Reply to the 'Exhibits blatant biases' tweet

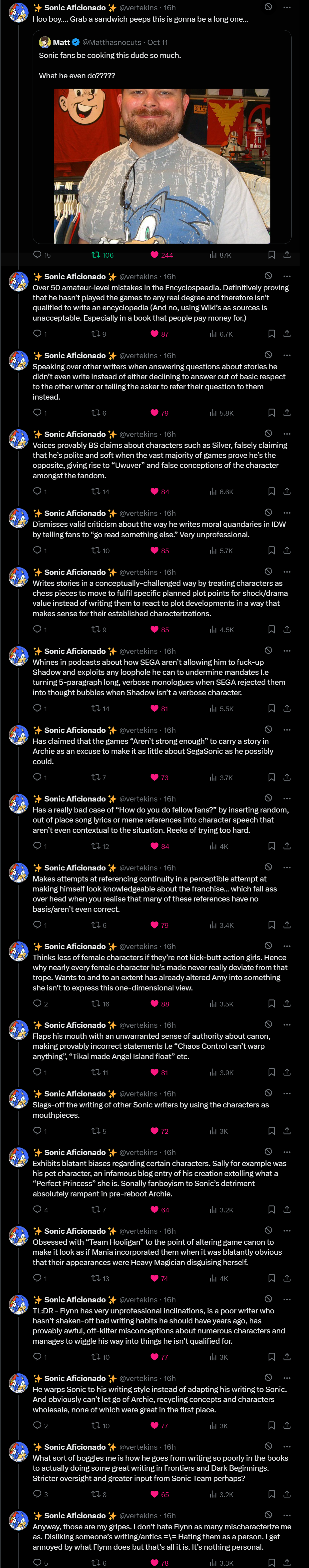[x=38, y=1209]
